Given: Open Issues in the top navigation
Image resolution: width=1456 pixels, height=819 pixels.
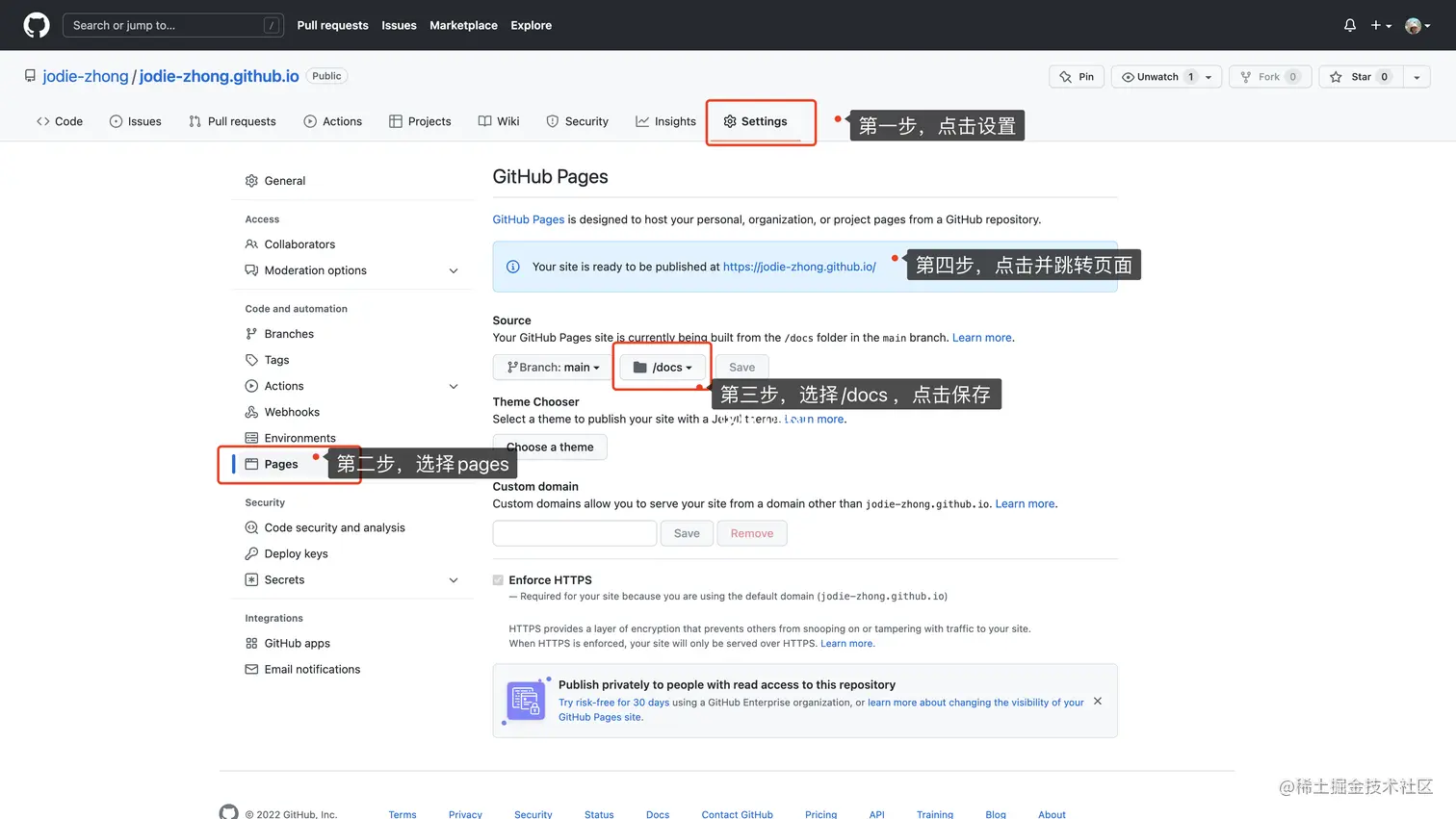Looking at the screenshot, I should click(399, 25).
